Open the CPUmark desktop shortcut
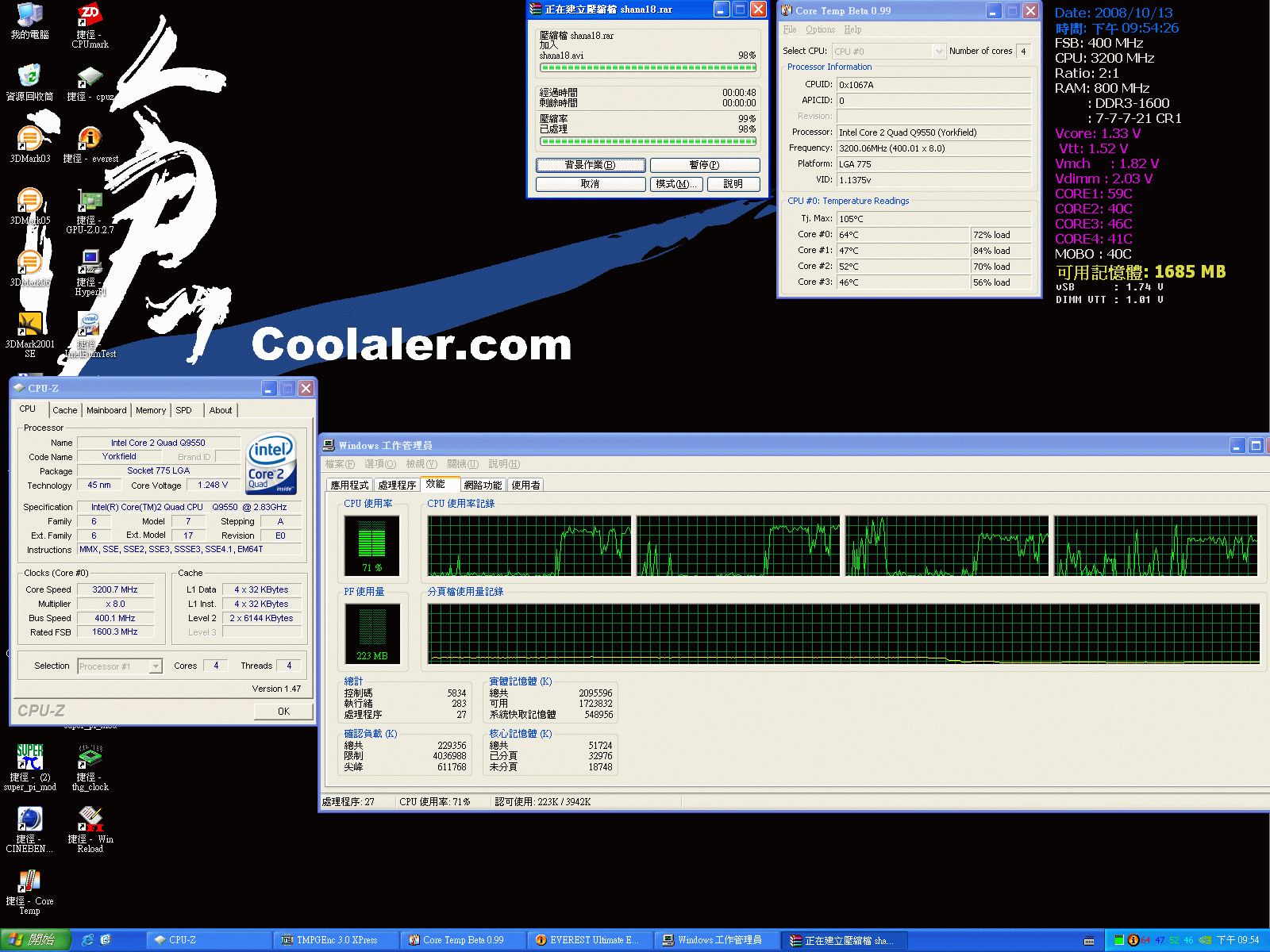 pos(90,25)
